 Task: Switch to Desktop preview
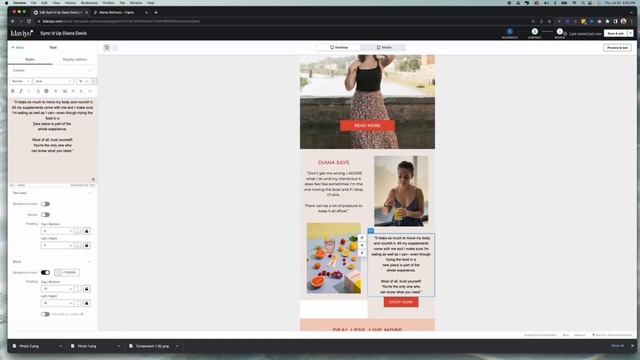click(x=339, y=47)
